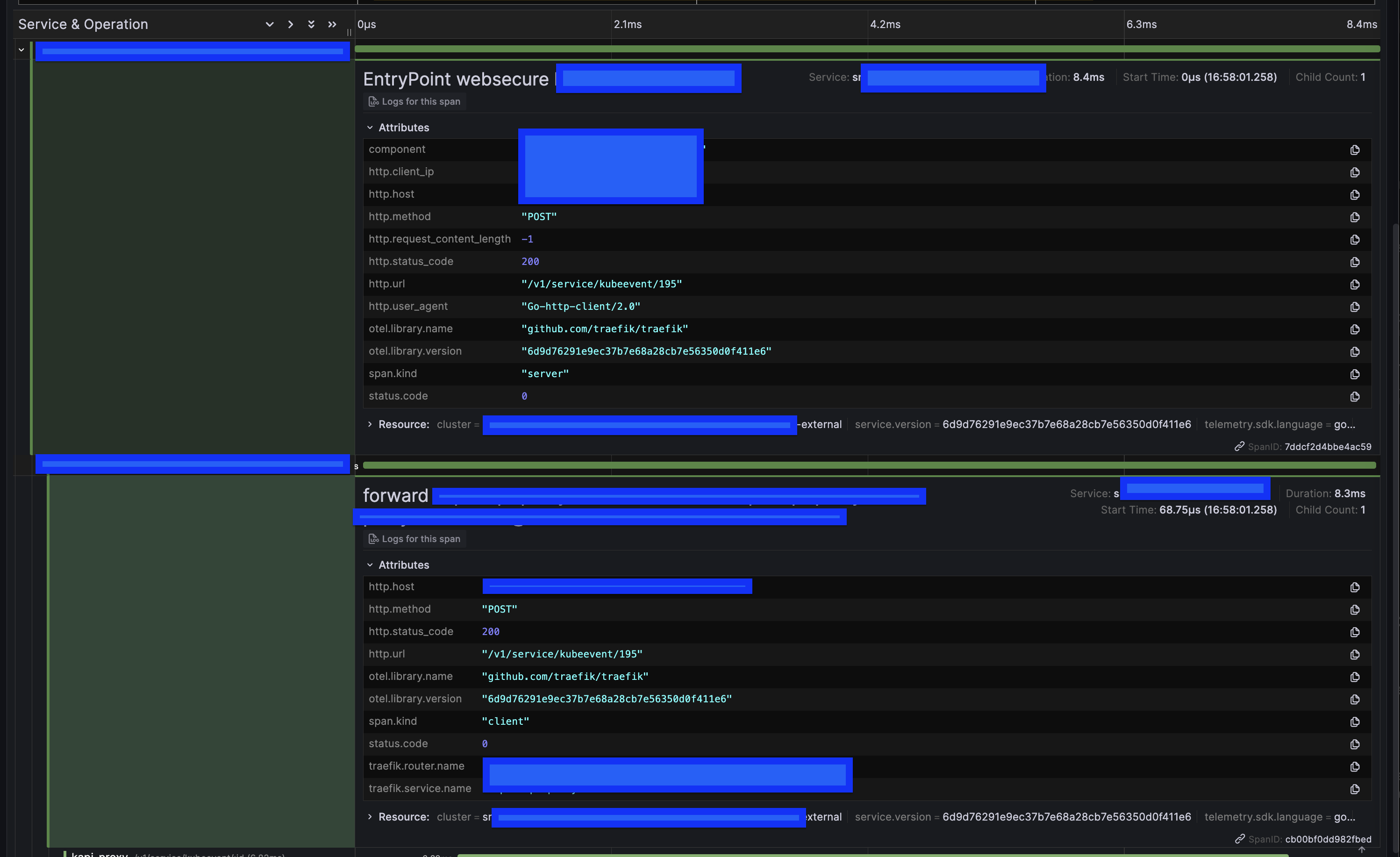Screen dimensions: 1400x857
Task: Copy the http.url "/v1/service/kubeevent/195" value
Action: pos(1355,284)
